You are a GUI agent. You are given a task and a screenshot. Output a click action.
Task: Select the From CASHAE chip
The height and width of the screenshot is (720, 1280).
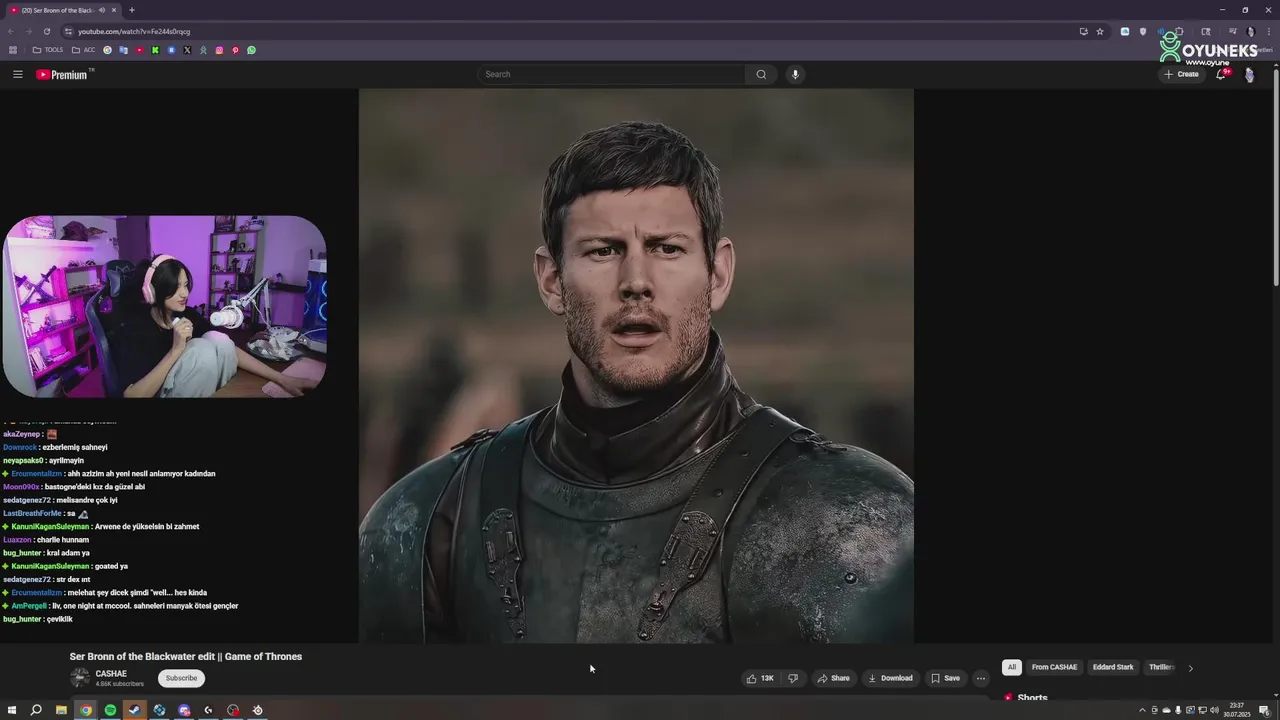click(x=1055, y=667)
